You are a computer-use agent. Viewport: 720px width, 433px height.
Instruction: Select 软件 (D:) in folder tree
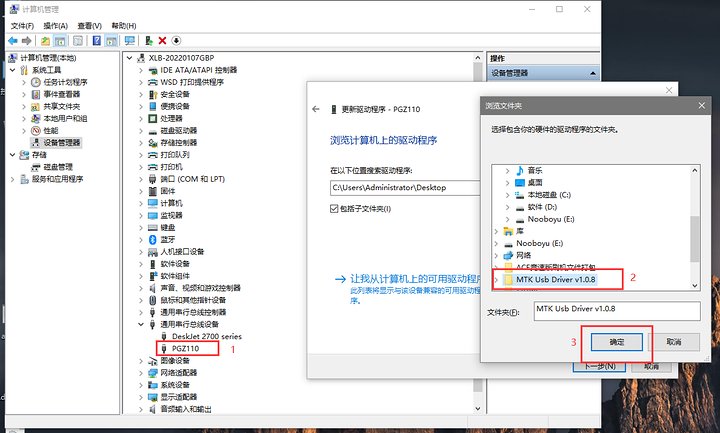point(542,207)
